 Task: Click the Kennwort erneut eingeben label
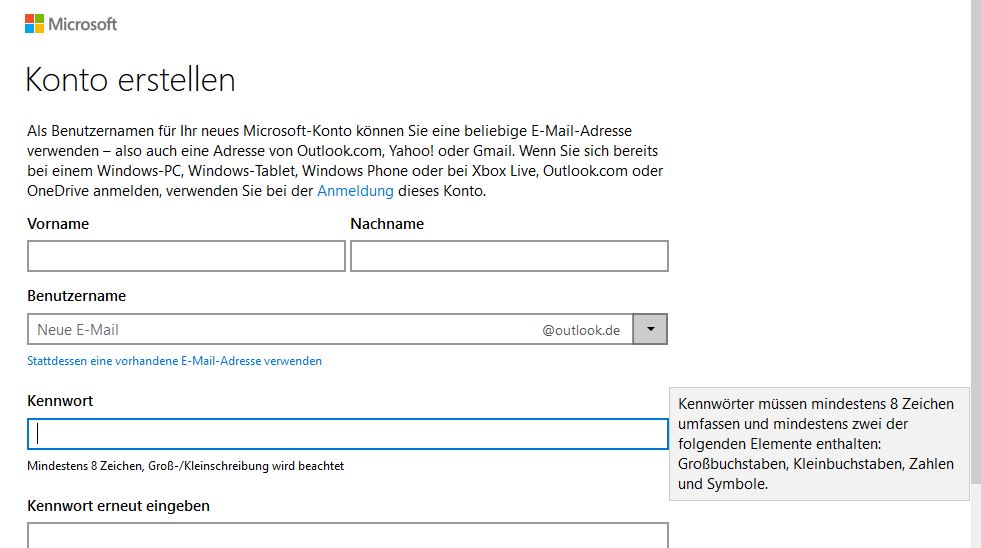pos(118,506)
